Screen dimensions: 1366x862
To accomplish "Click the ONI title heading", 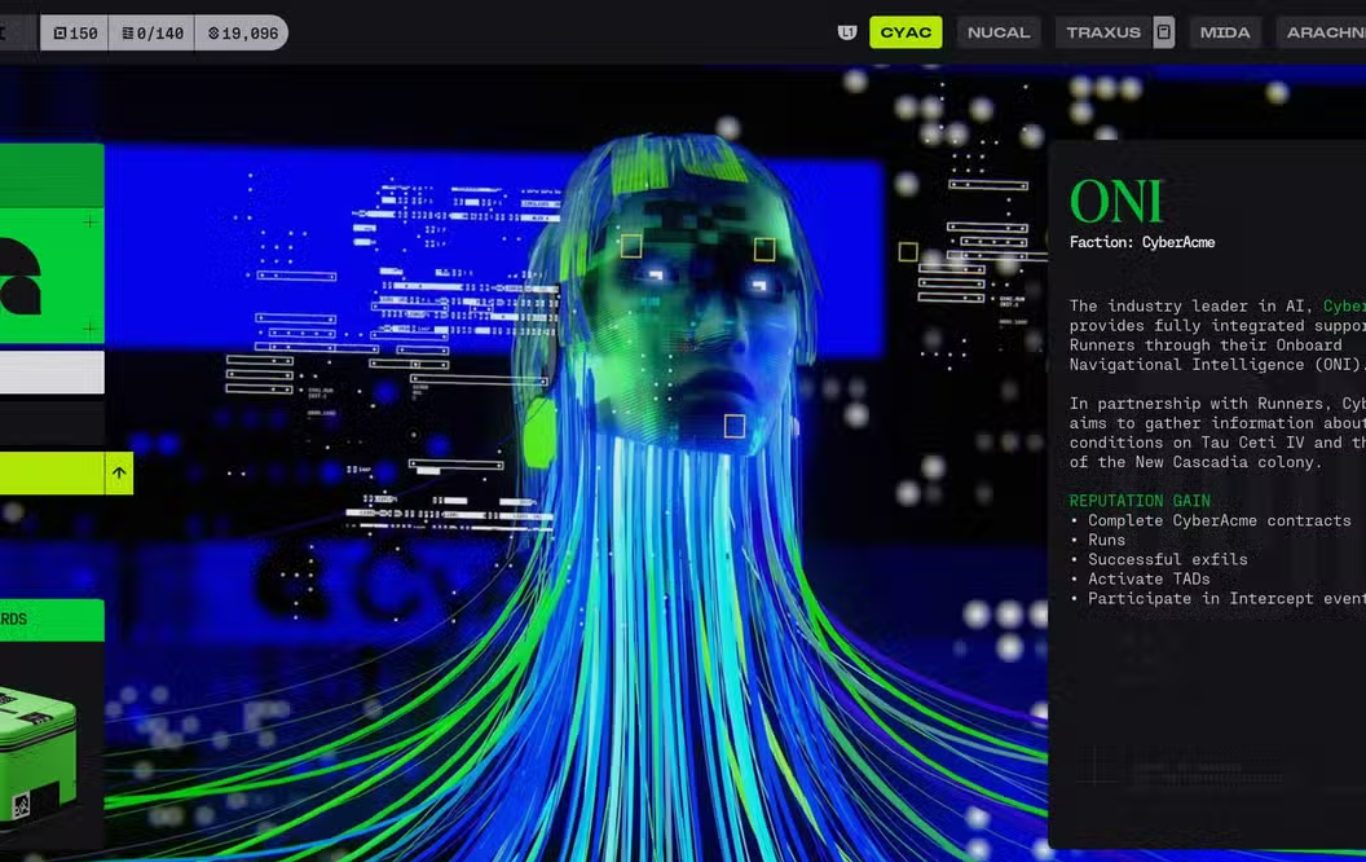I will click(x=1115, y=202).
